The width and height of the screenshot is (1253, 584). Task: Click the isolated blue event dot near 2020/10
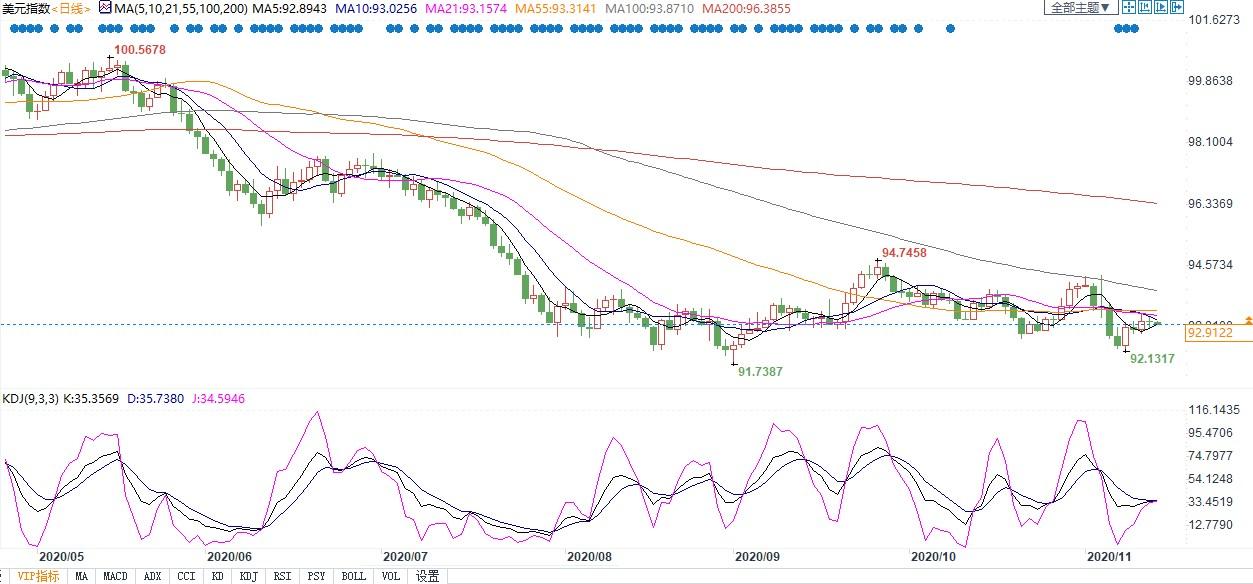[x=950, y=28]
